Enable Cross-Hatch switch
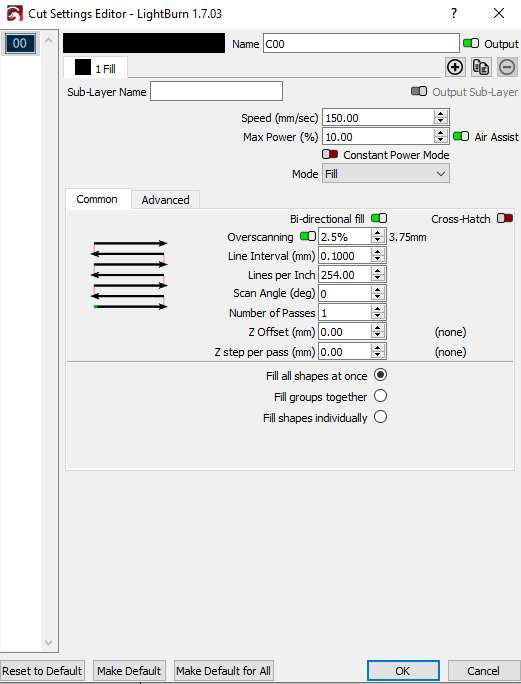The height and width of the screenshot is (684, 521). click(x=505, y=218)
